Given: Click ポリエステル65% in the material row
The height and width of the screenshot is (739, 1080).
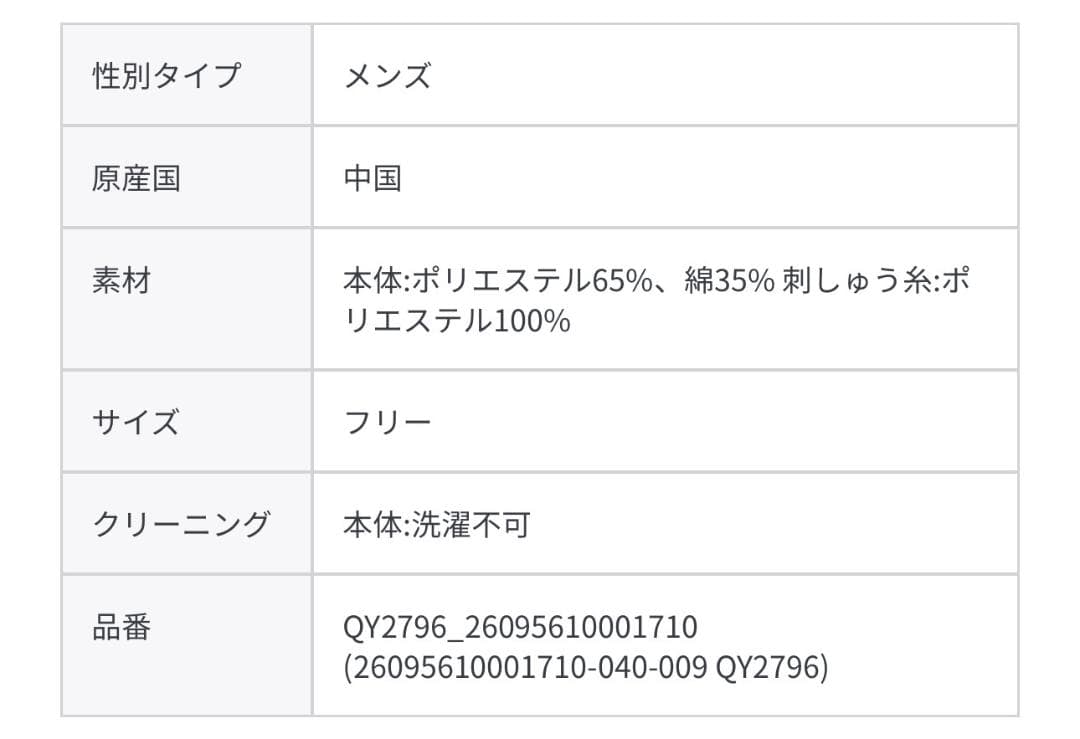Looking at the screenshot, I should coord(532,281).
